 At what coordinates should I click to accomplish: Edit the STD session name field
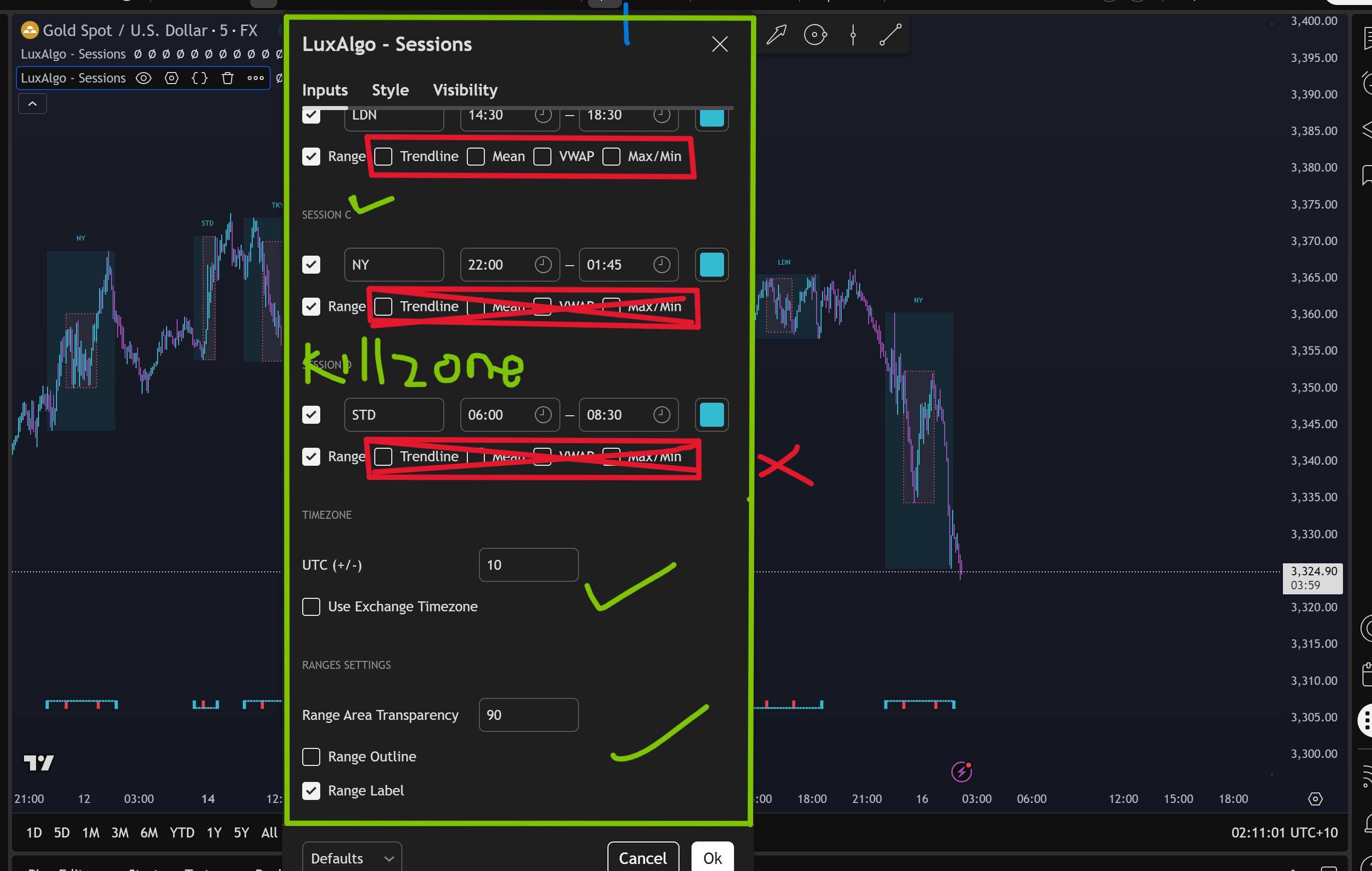[x=394, y=415]
